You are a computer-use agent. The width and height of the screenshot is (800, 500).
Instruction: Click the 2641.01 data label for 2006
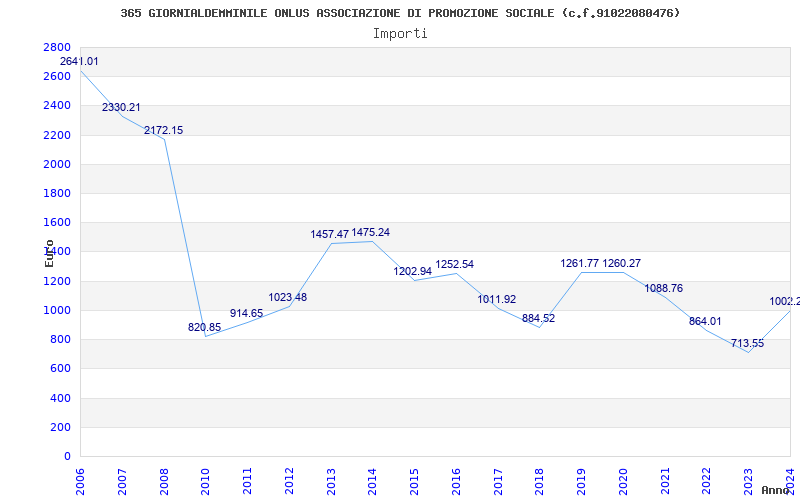pos(79,62)
